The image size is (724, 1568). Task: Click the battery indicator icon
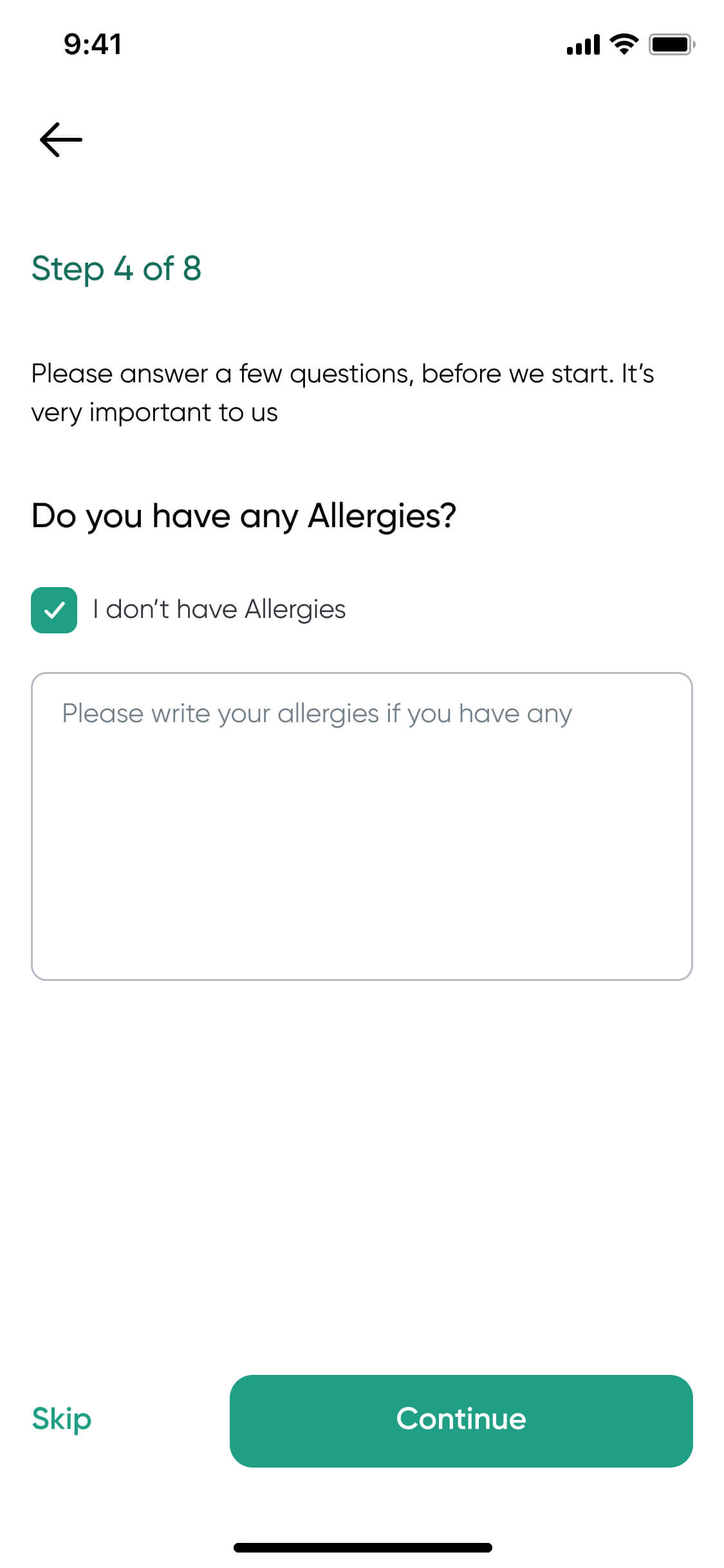tap(671, 44)
